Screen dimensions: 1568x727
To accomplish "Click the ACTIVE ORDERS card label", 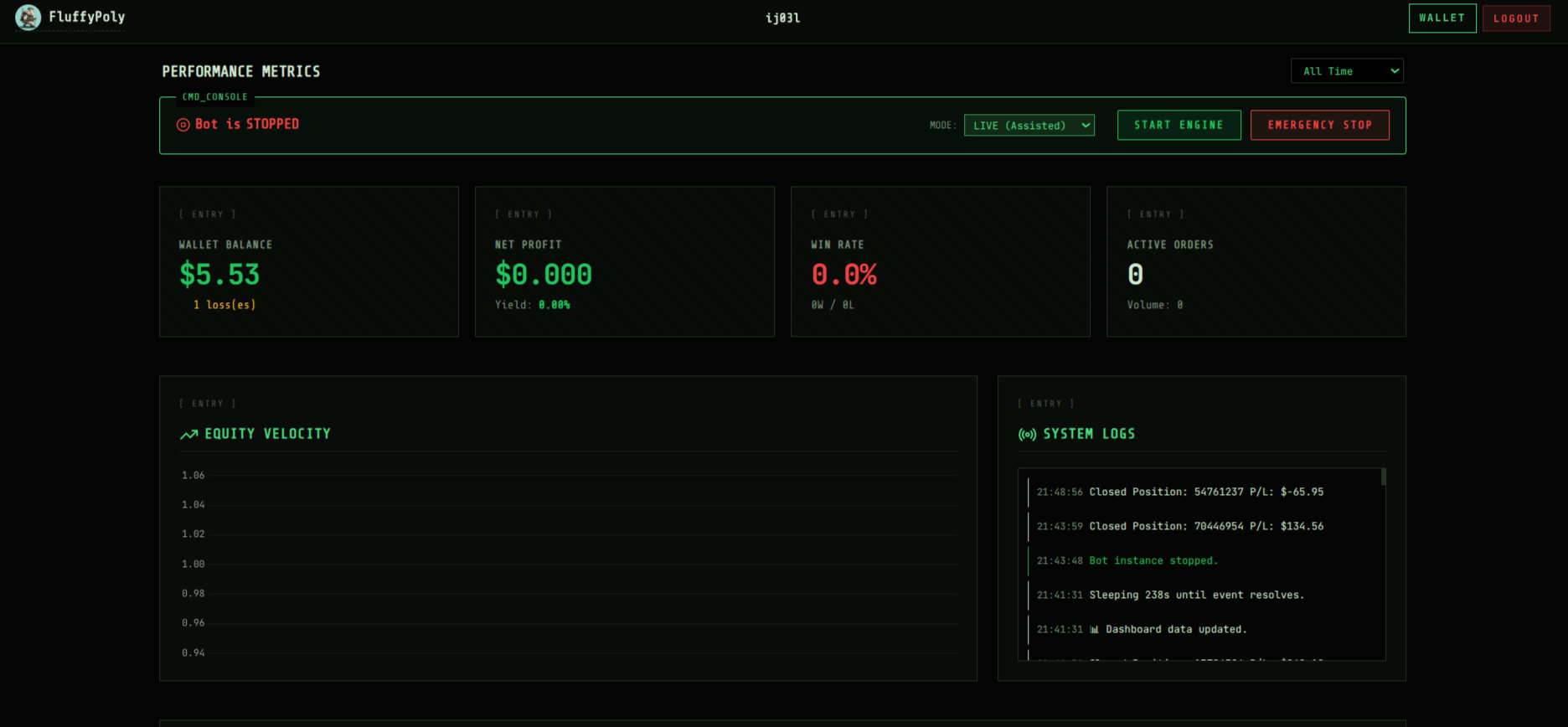I will coord(1170,245).
